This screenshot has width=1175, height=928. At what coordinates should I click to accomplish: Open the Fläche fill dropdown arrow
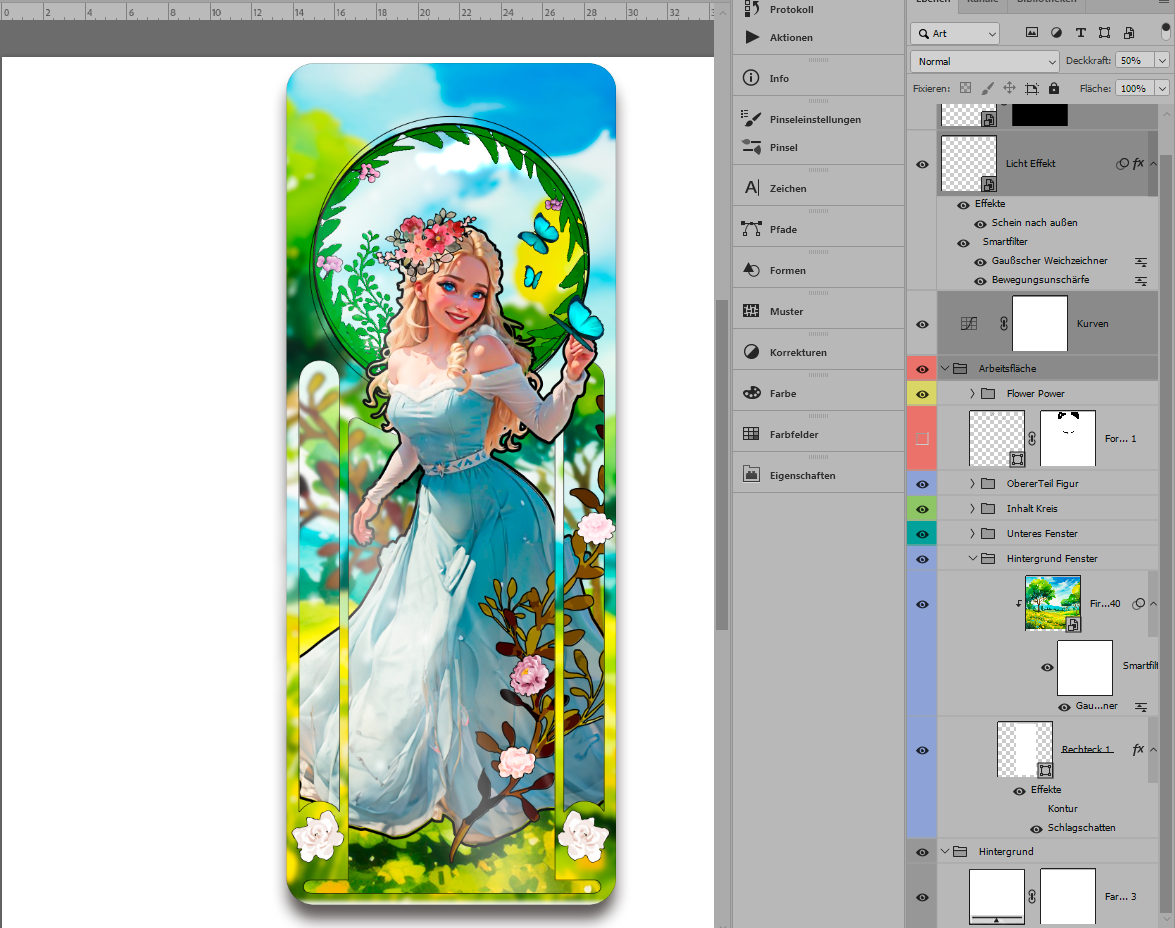(x=1162, y=88)
